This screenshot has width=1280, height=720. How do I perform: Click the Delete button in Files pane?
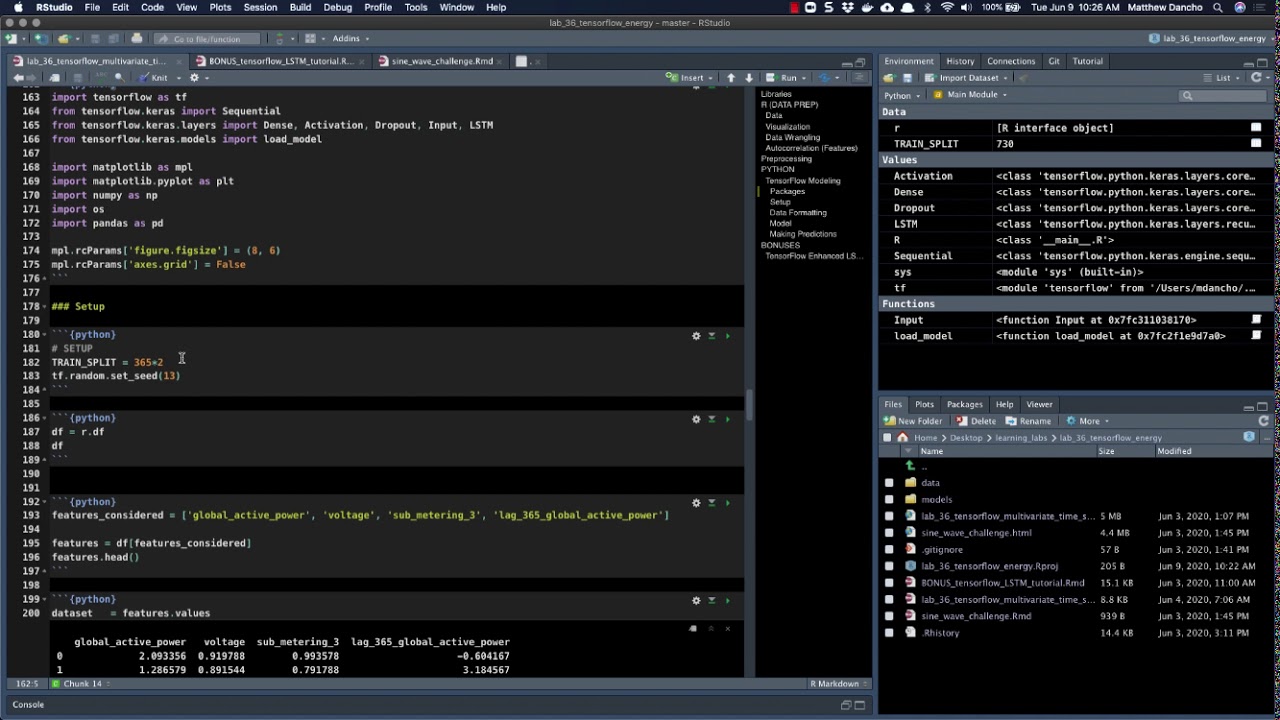(975, 421)
